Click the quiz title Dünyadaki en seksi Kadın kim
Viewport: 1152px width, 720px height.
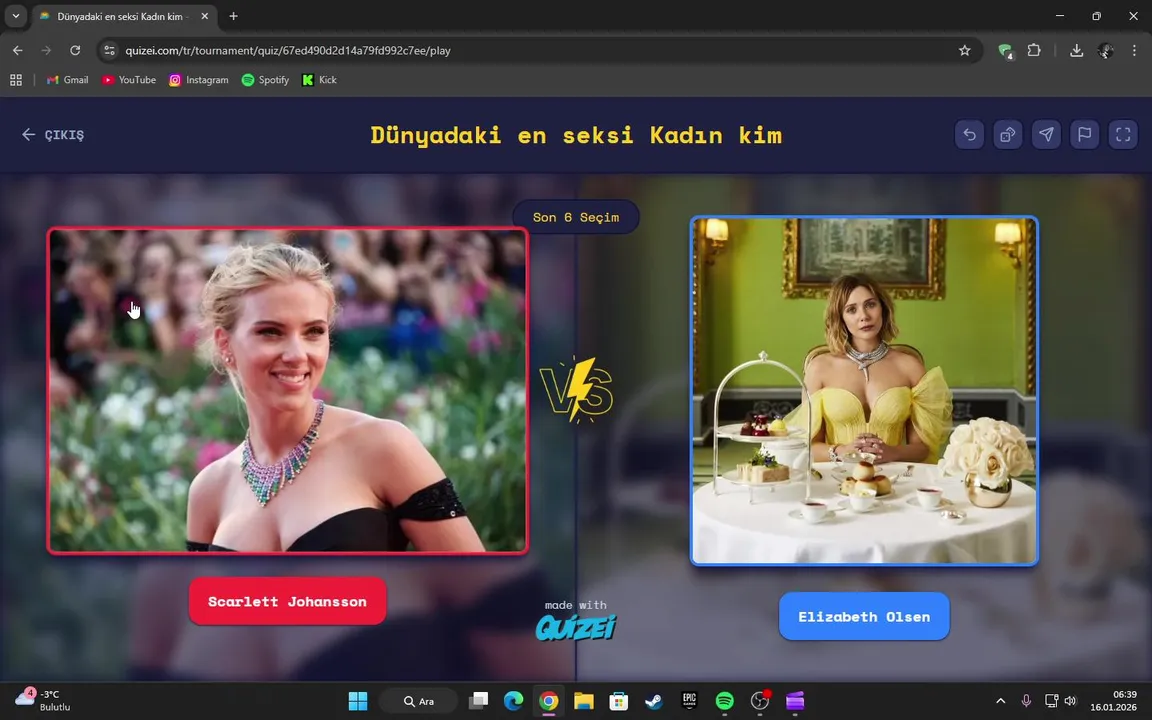(576, 135)
